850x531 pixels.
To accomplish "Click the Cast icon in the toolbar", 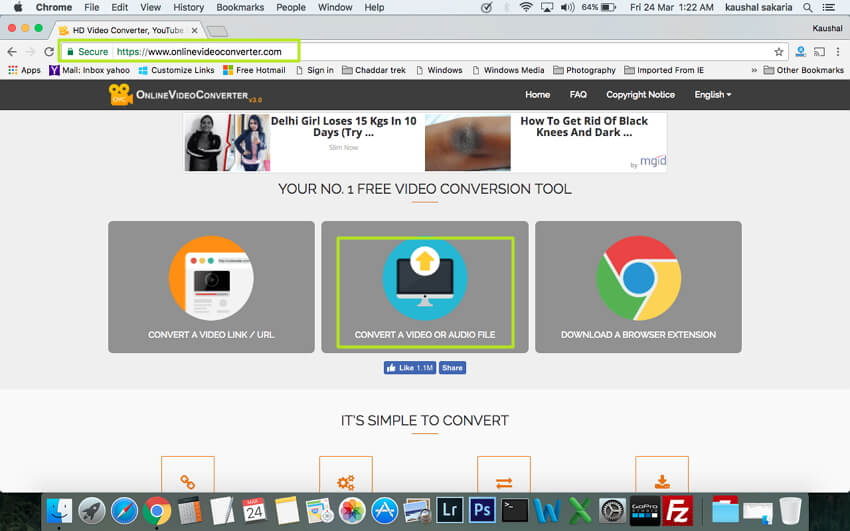I will 820,51.
